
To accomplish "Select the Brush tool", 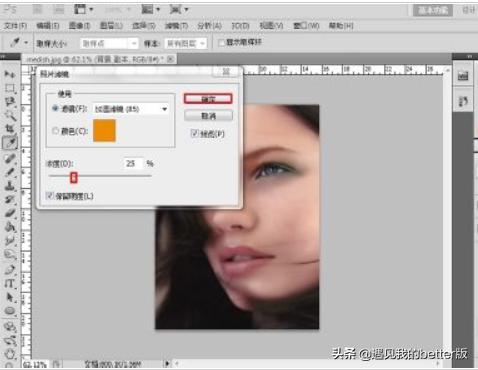I will click(10, 172).
